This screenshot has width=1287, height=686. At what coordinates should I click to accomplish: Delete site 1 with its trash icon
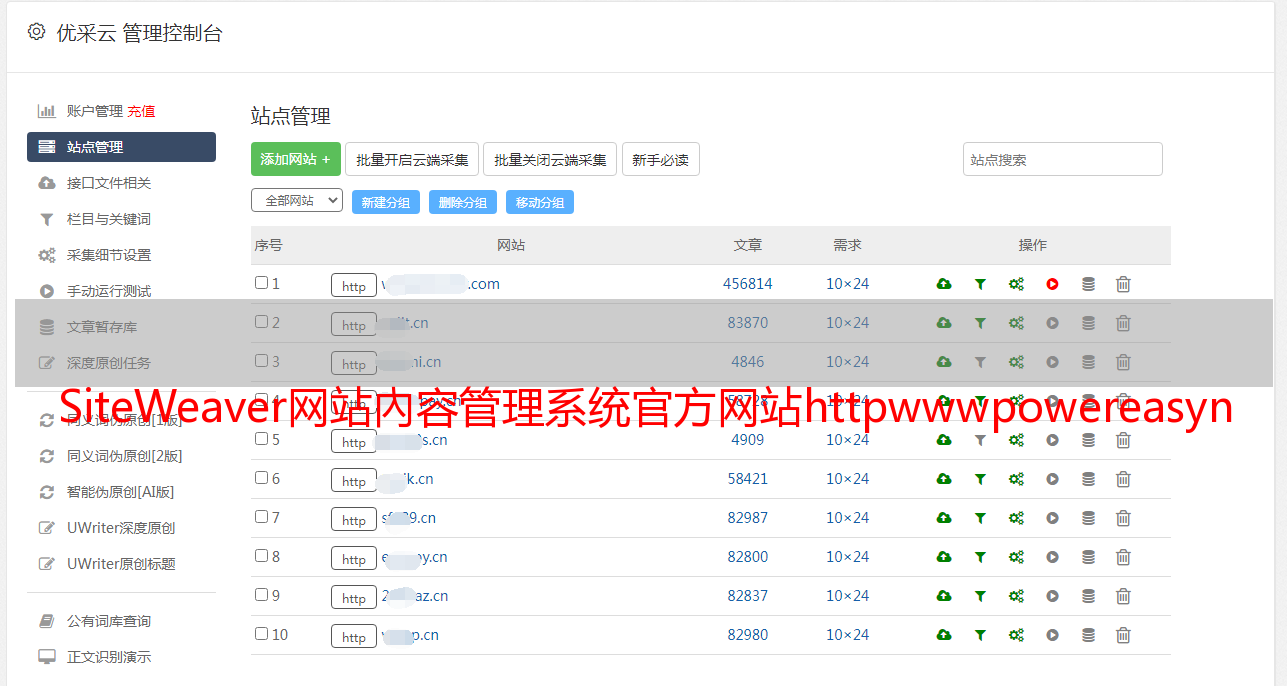(1123, 284)
